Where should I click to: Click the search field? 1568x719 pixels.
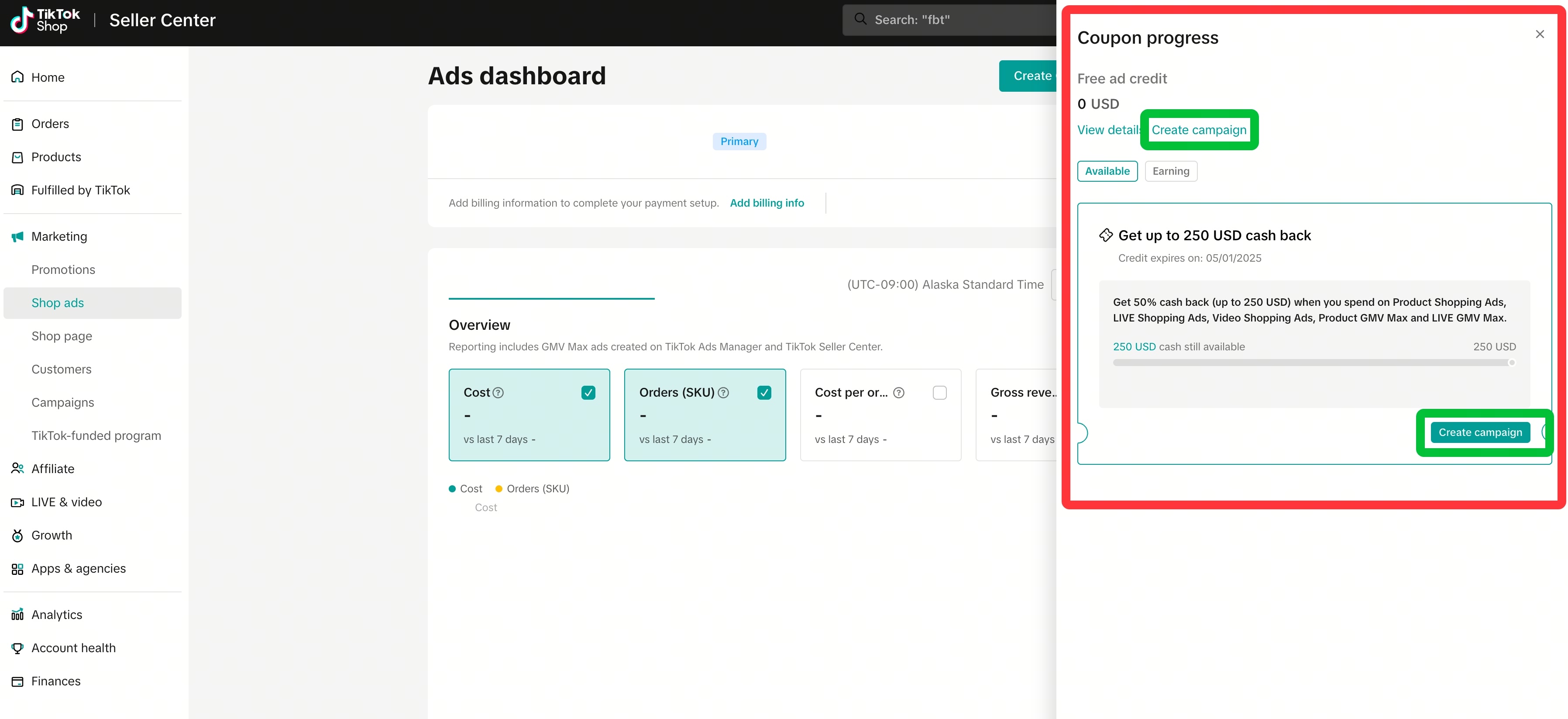pos(949,20)
